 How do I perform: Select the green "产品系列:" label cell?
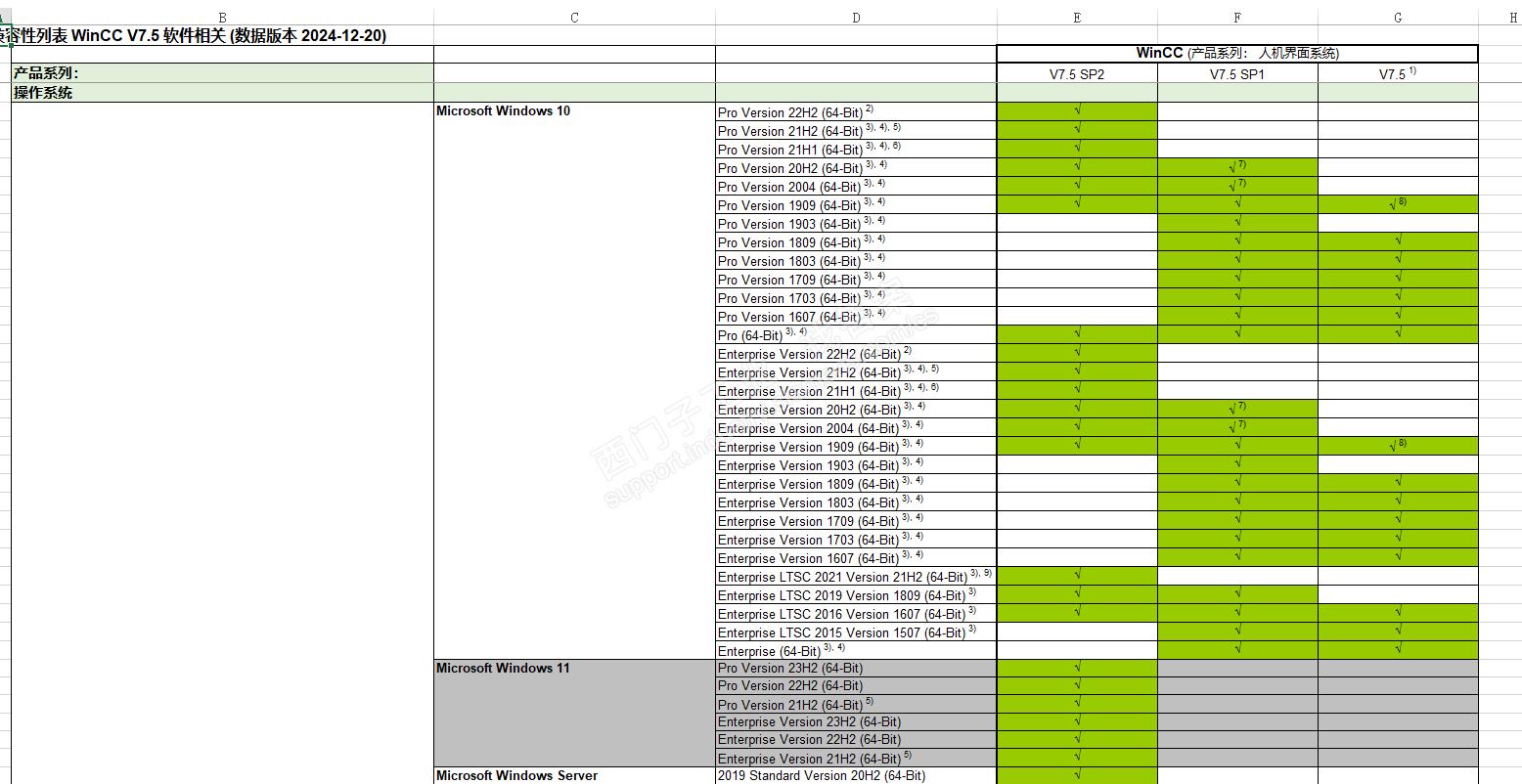[222, 73]
